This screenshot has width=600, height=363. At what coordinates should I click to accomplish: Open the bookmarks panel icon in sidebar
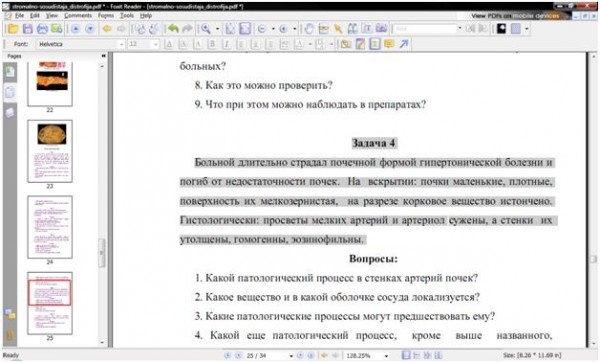(x=10, y=72)
